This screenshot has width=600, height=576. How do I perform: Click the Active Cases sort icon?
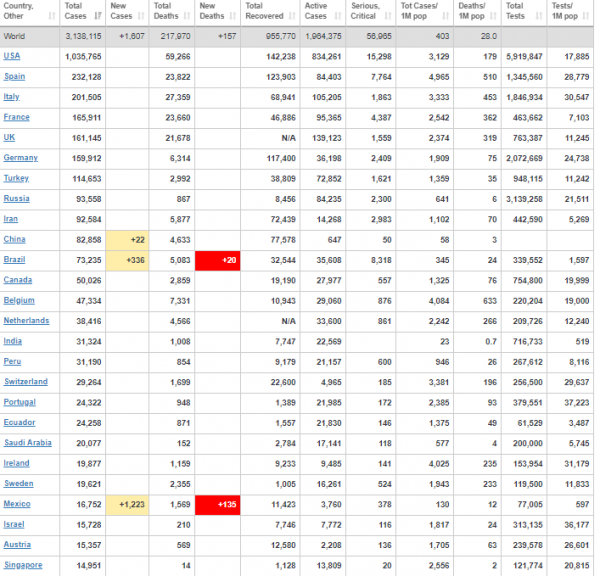(338, 16)
